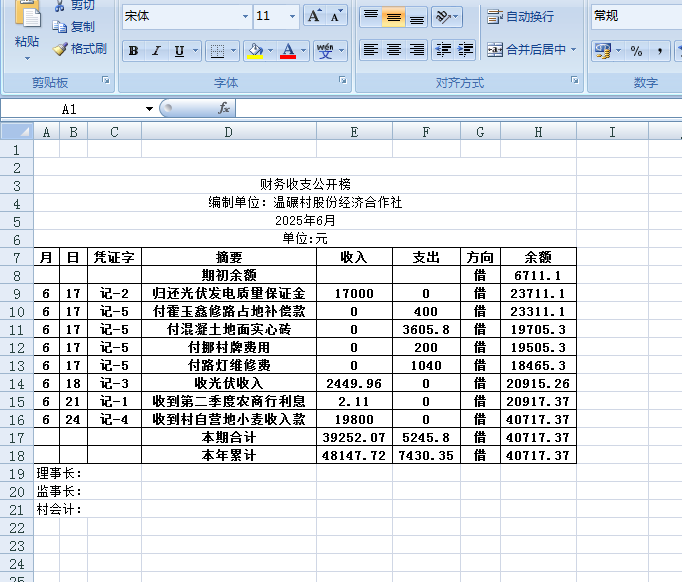Apply percent style number format
Viewport: 682px width, 582px height.
tap(636, 50)
